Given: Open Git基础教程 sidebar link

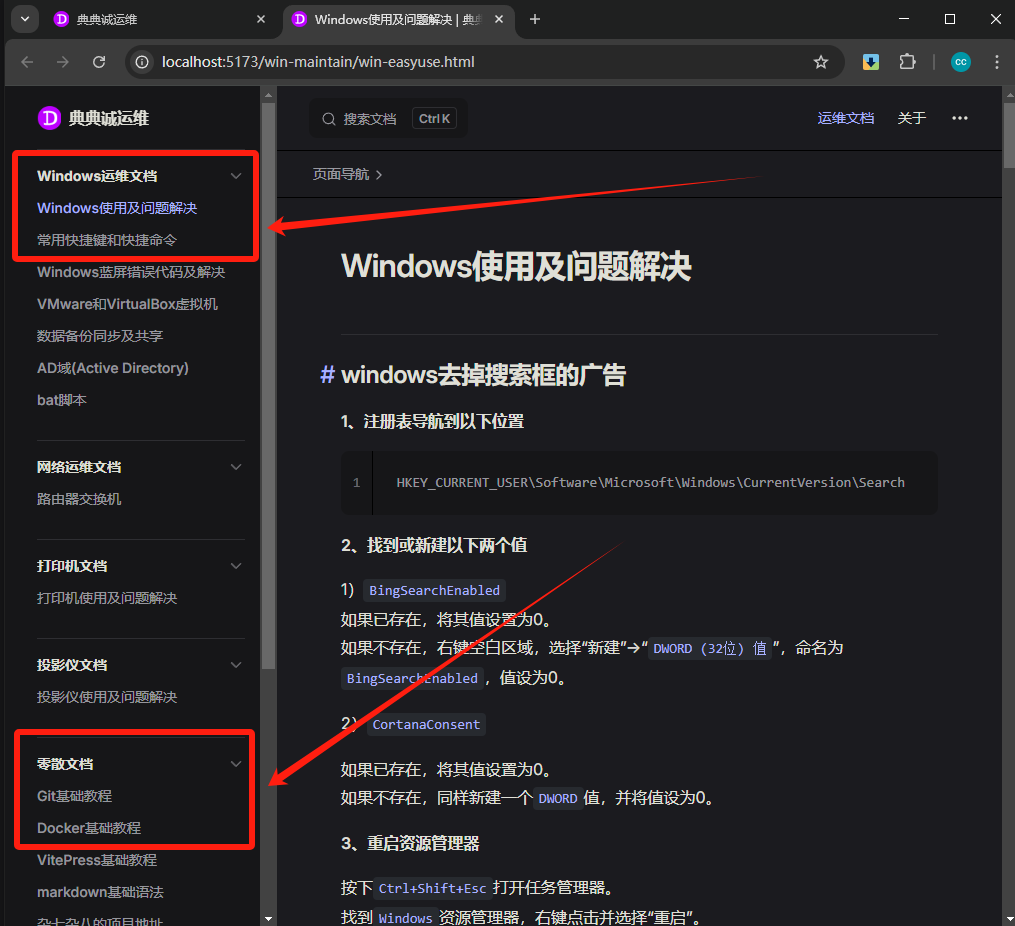Looking at the screenshot, I should tap(74, 796).
